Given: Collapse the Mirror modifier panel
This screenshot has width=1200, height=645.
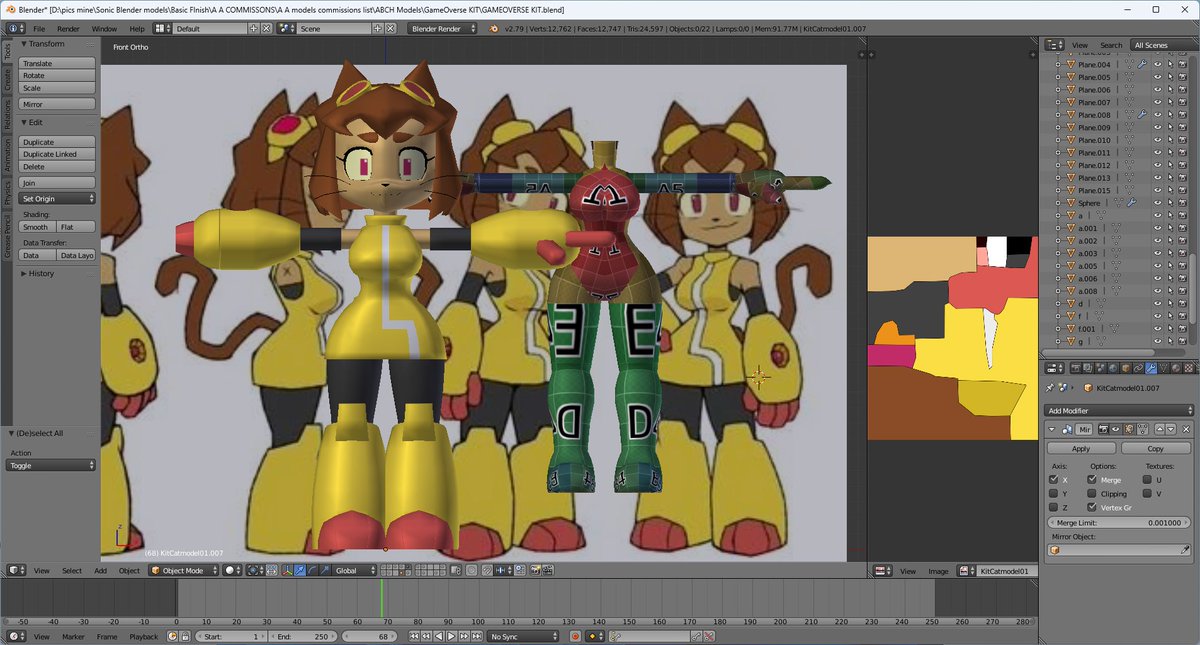Looking at the screenshot, I should [x=1051, y=429].
